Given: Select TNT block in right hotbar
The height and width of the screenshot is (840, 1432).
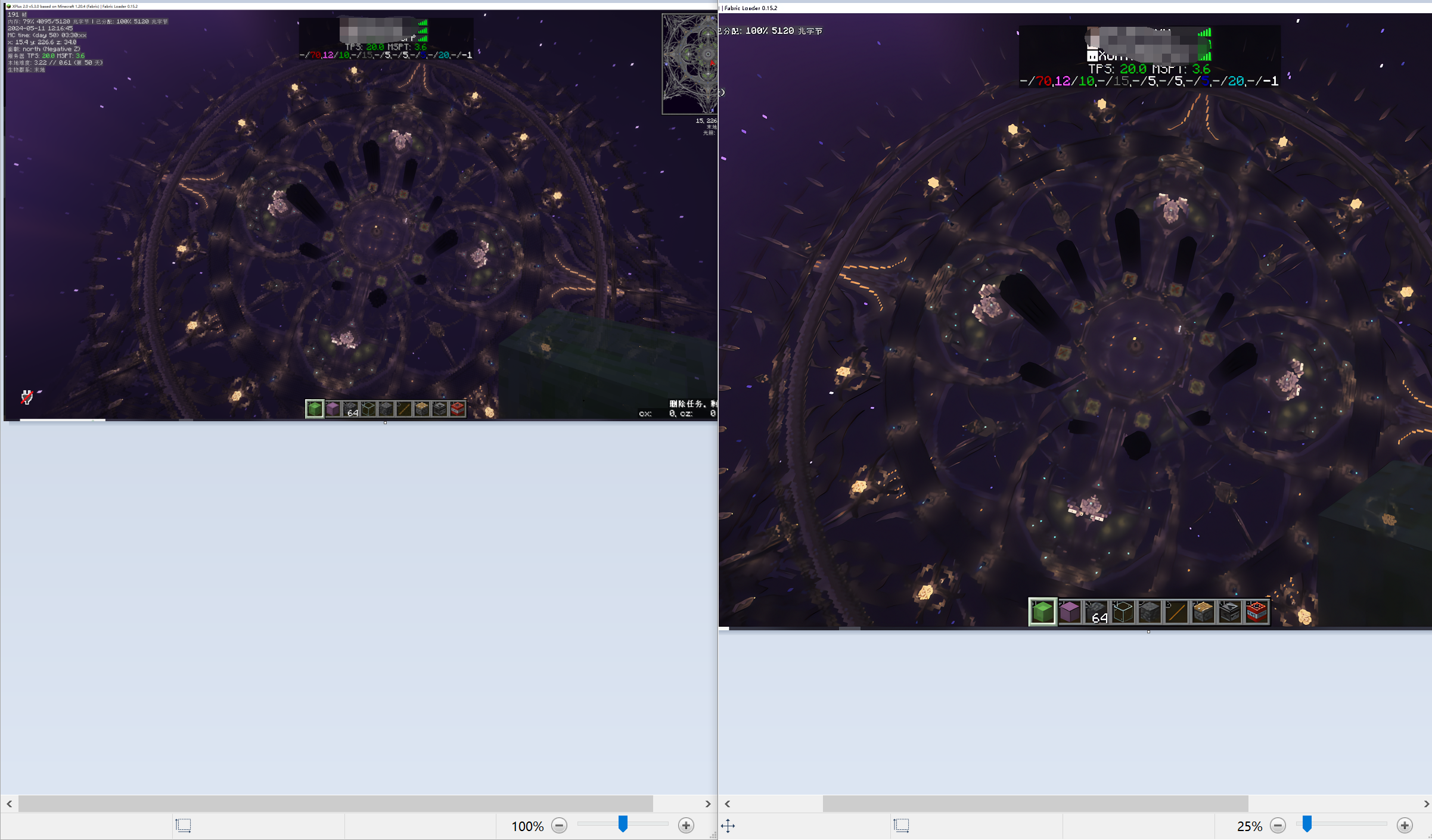Looking at the screenshot, I should [x=1257, y=612].
